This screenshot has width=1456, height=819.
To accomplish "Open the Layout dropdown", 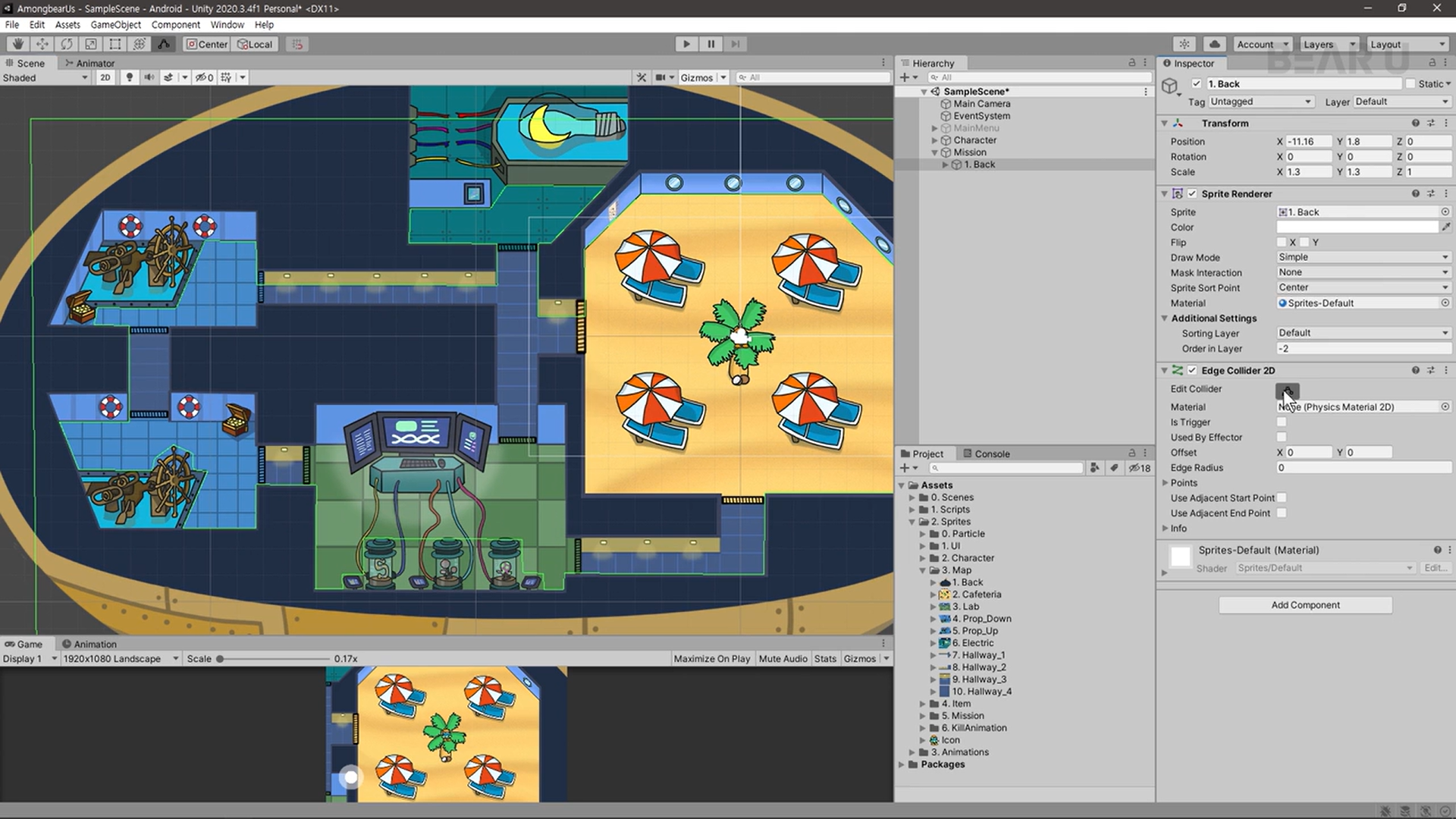I will point(1408,44).
